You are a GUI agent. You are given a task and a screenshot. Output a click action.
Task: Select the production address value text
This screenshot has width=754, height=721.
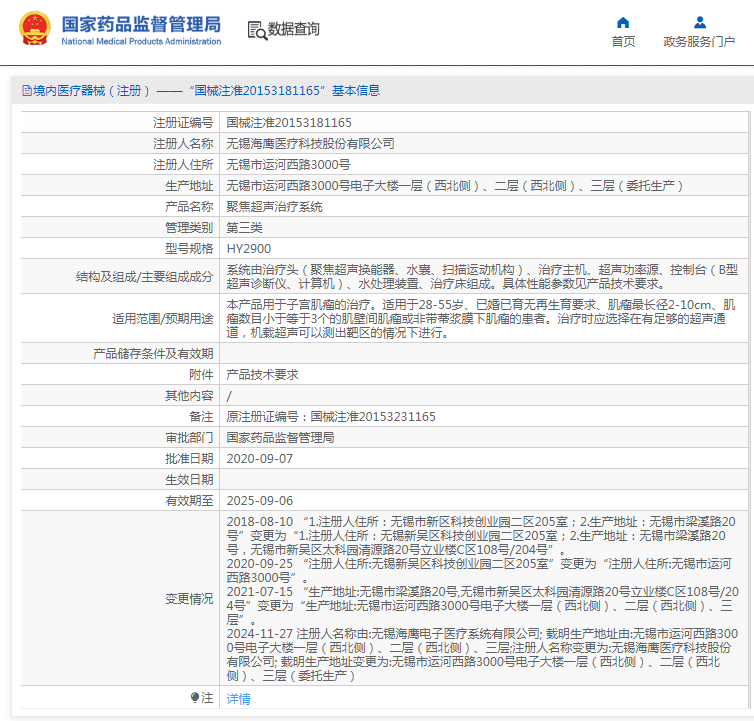(x=454, y=186)
